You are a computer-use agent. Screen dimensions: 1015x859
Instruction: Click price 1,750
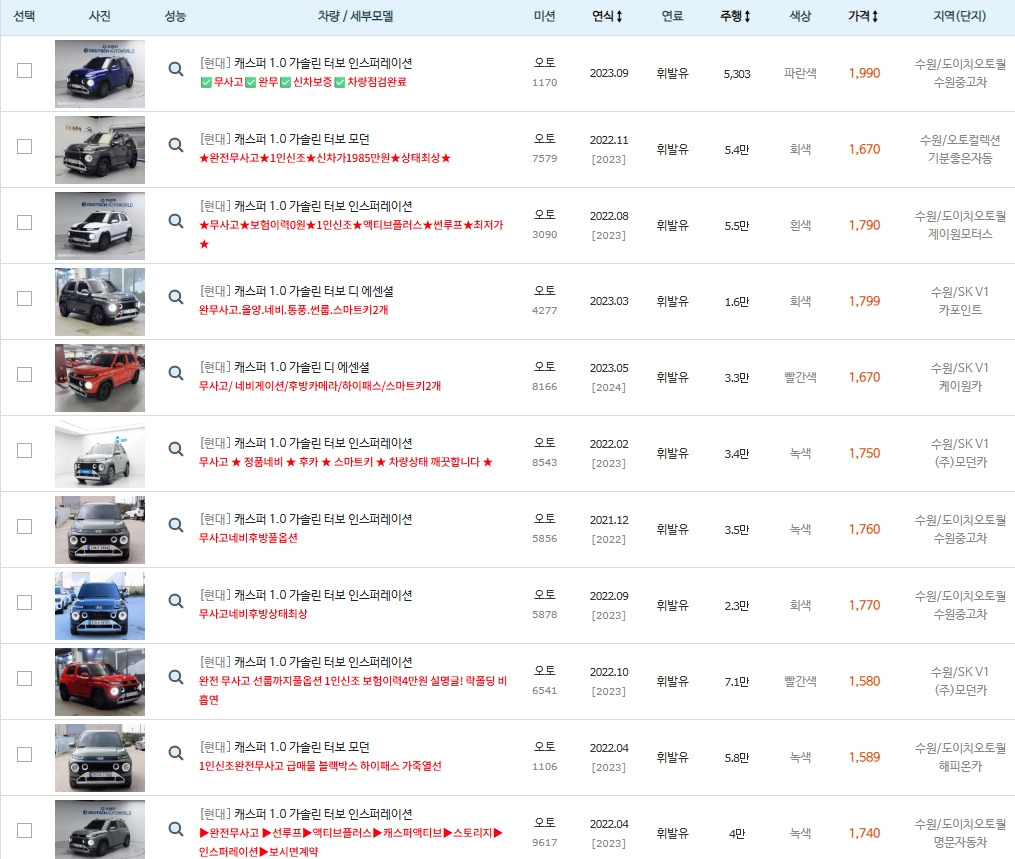click(x=864, y=453)
